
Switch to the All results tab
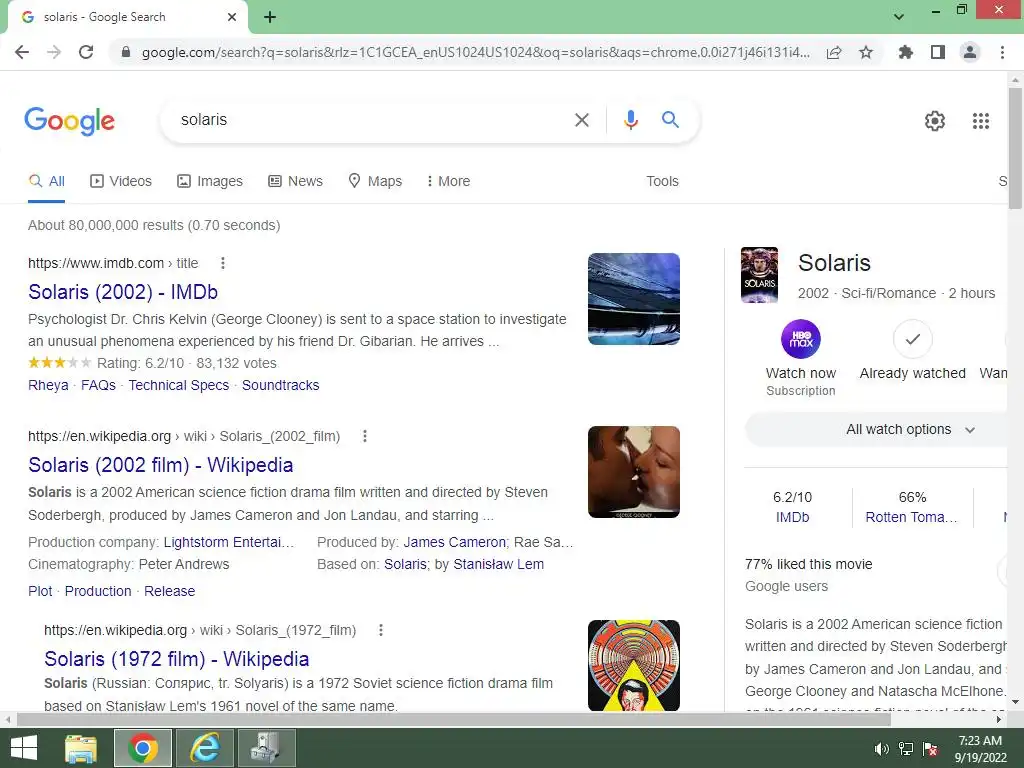pyautogui.click(x=46, y=182)
